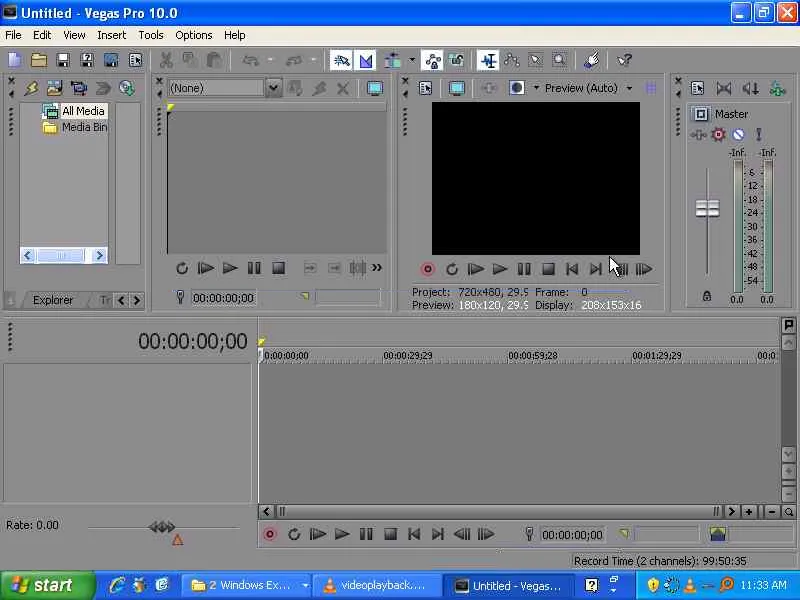Switch to the Explorer tab
Screen dimensions: 800x600
click(x=53, y=300)
